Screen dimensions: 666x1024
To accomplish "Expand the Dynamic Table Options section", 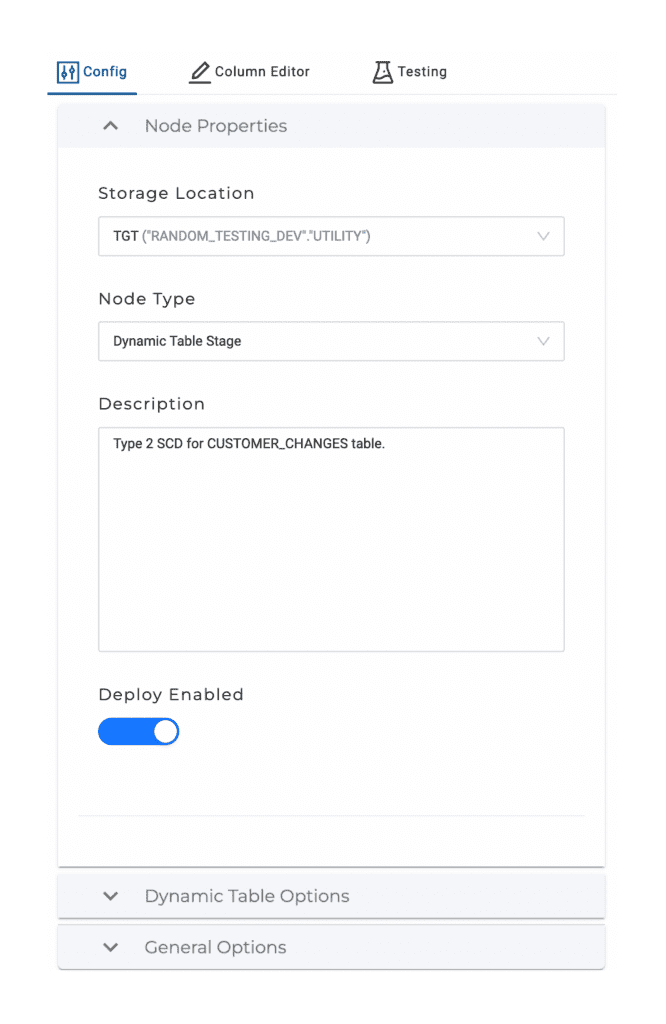I will pos(331,896).
